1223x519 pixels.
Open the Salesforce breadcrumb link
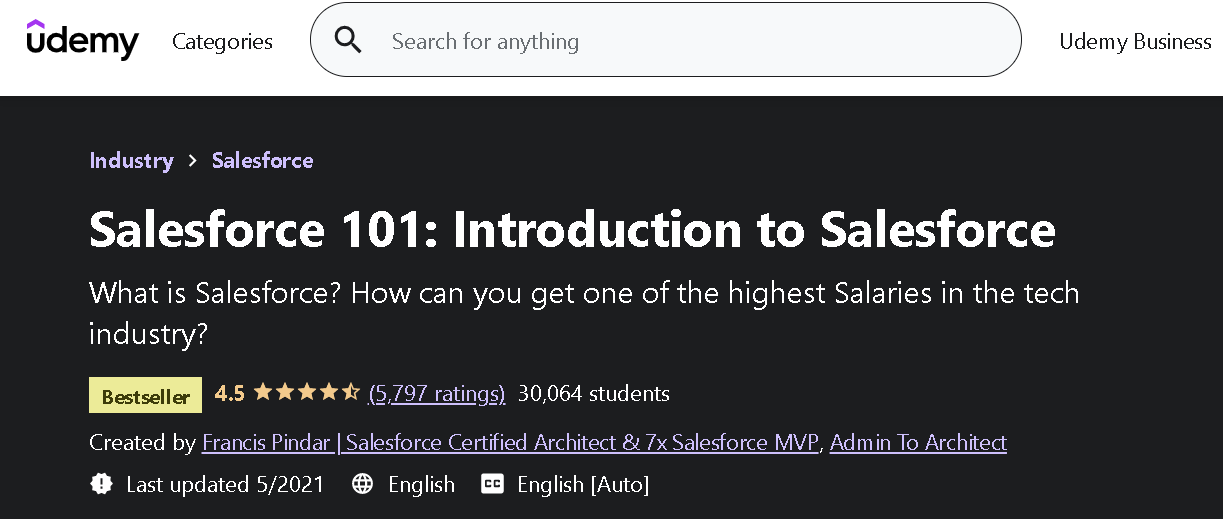click(x=262, y=160)
